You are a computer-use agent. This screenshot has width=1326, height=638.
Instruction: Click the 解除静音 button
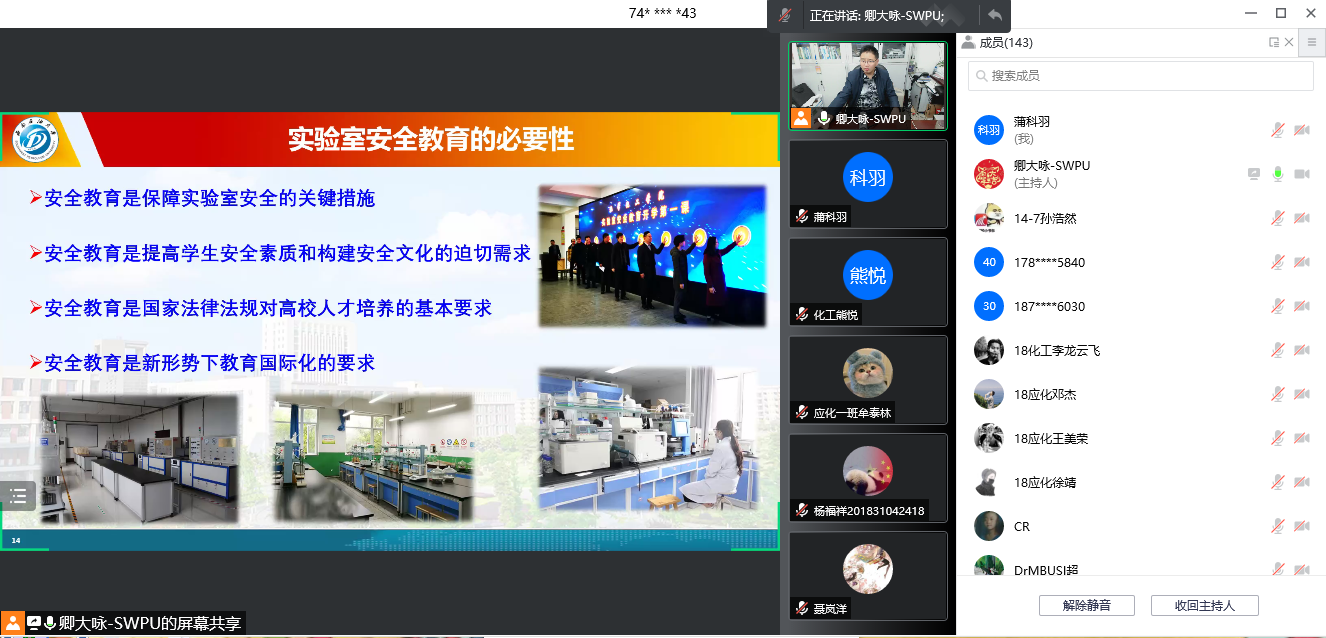point(1086,605)
